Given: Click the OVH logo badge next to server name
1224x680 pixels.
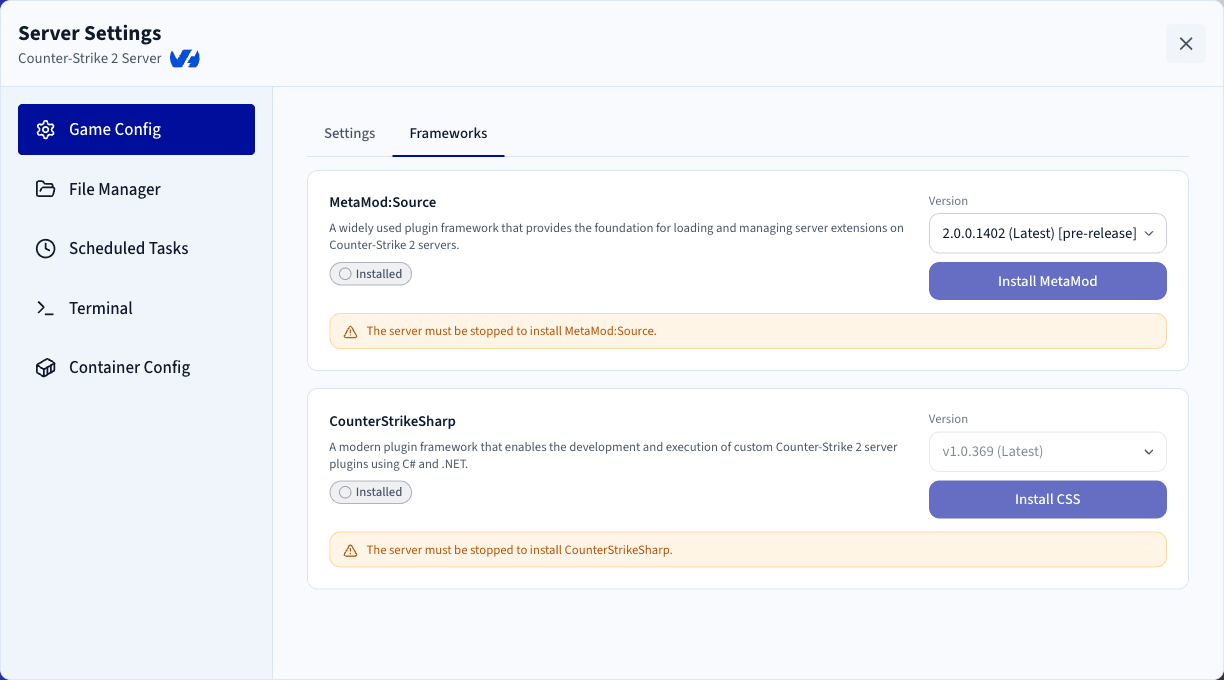Looking at the screenshot, I should [x=185, y=59].
